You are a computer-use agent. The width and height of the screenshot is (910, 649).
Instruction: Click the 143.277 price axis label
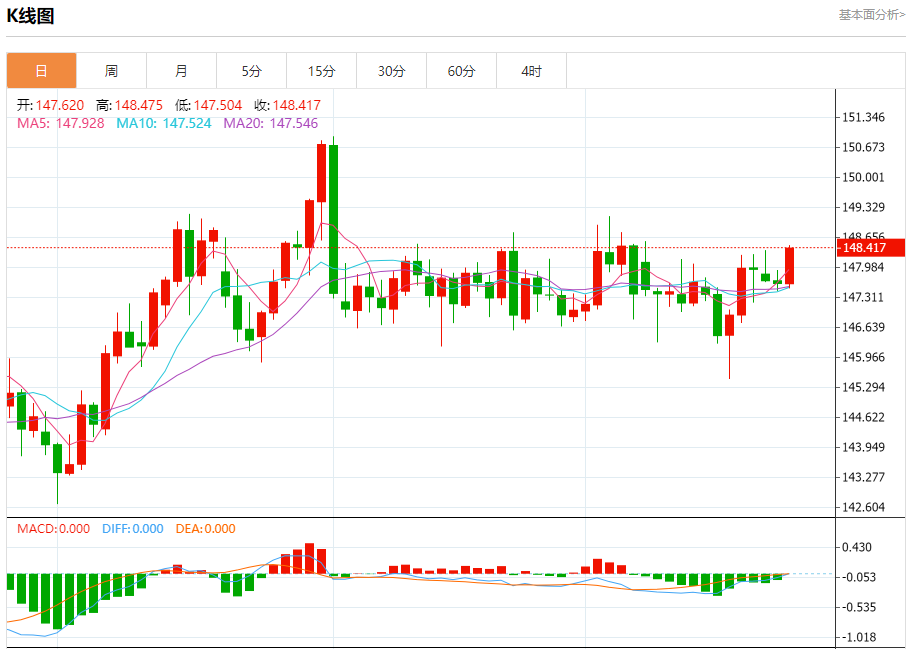(x=864, y=477)
